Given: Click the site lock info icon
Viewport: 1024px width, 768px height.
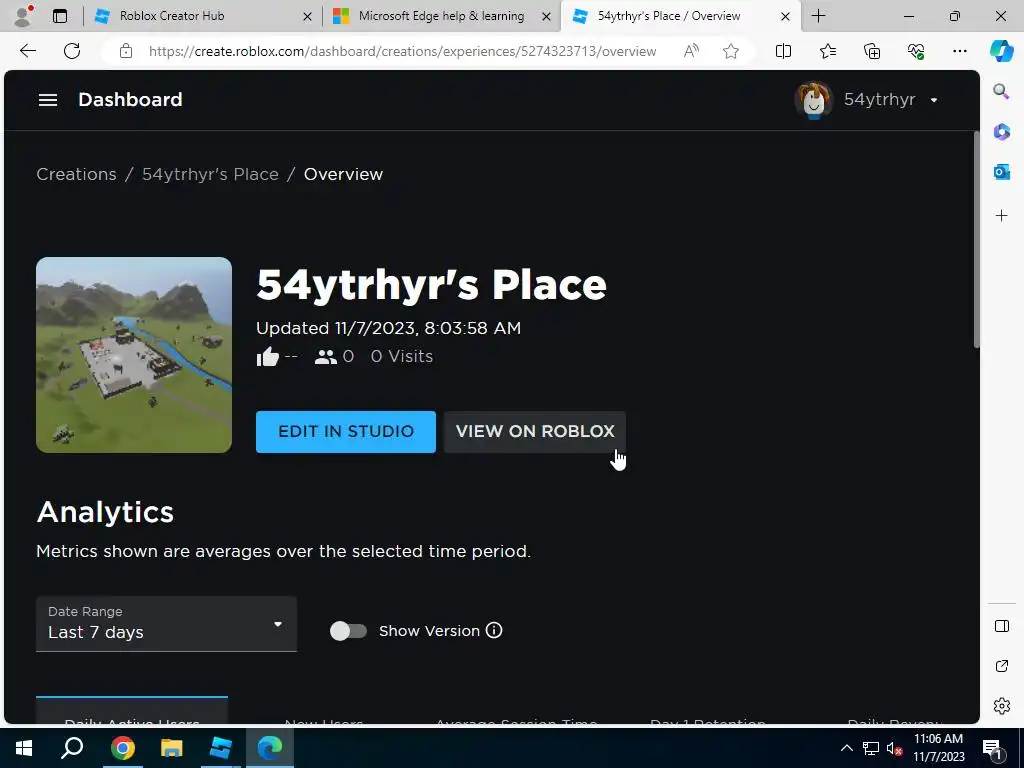Looking at the screenshot, I should (x=126, y=51).
